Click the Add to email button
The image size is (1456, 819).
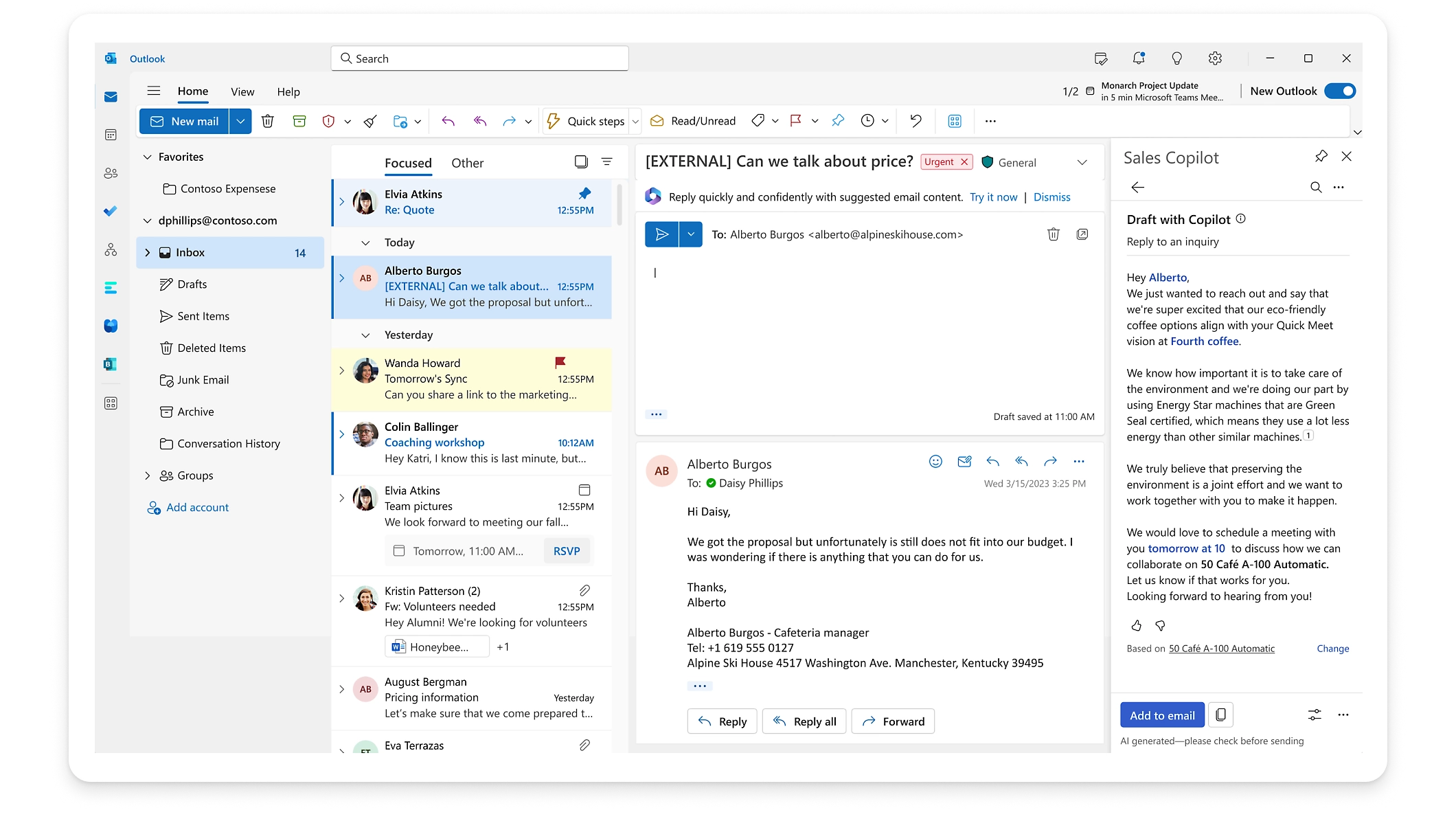(1162, 715)
